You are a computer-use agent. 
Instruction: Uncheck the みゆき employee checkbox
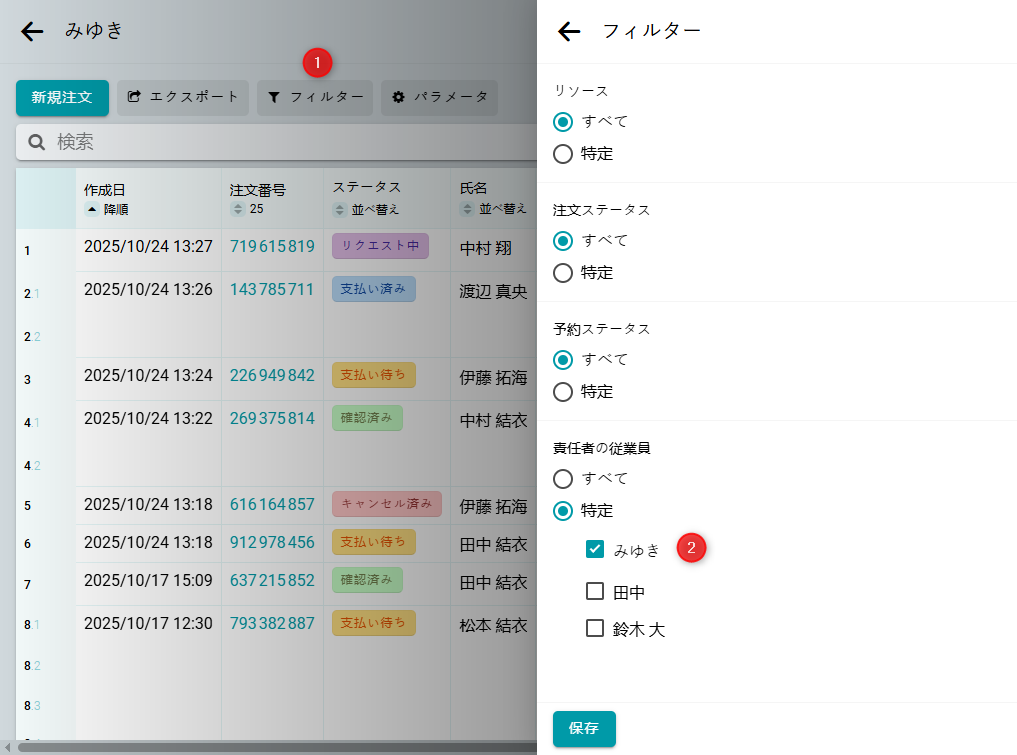coord(595,549)
